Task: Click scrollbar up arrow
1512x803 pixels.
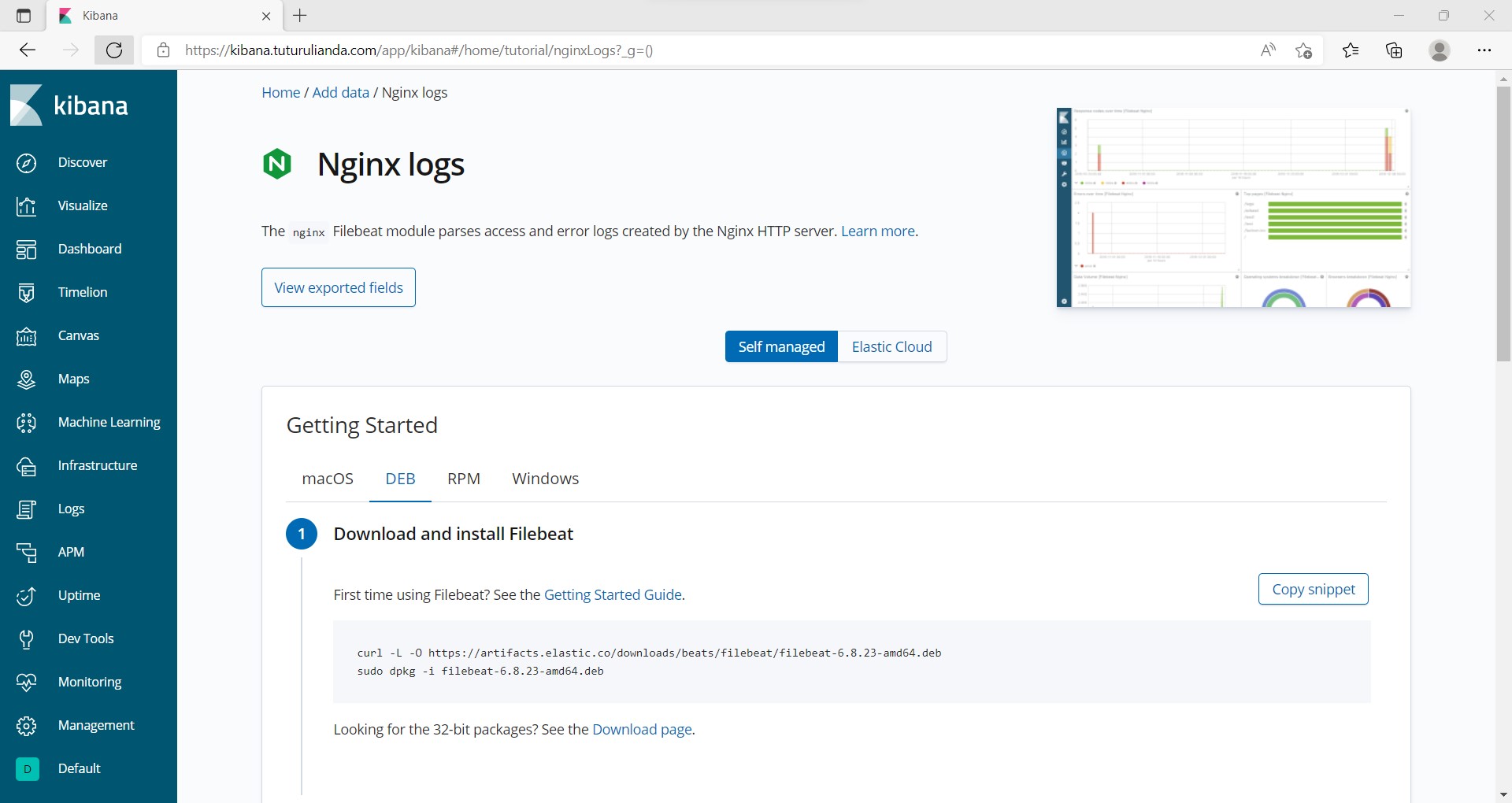Action: (x=1503, y=79)
